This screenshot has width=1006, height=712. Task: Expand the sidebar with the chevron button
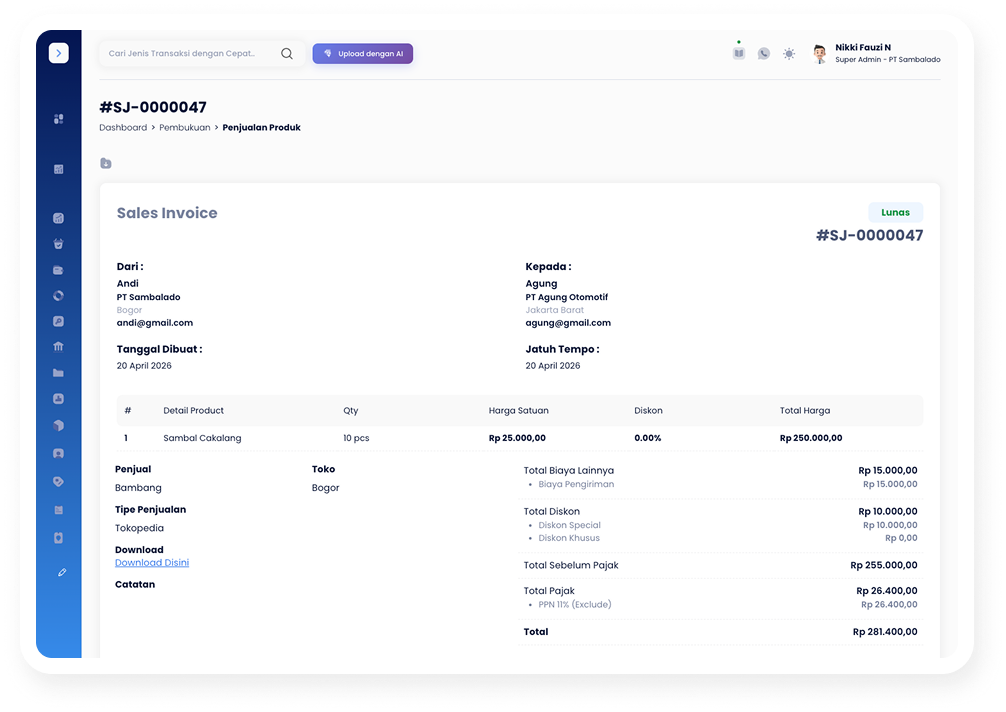tap(58, 53)
